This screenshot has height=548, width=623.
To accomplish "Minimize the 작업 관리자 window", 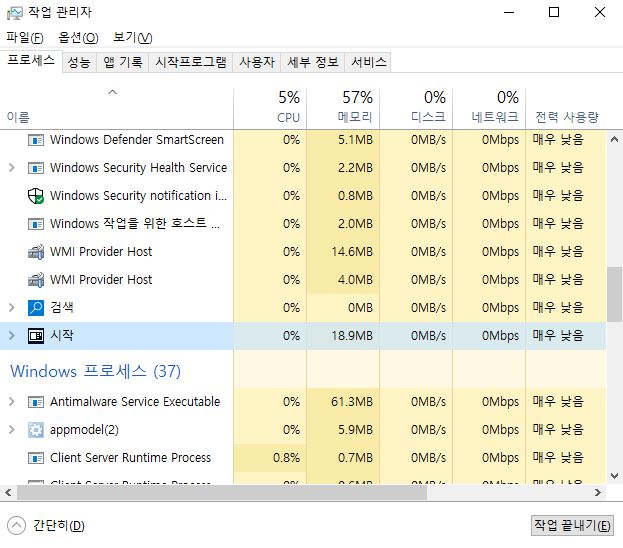I will pos(509,12).
